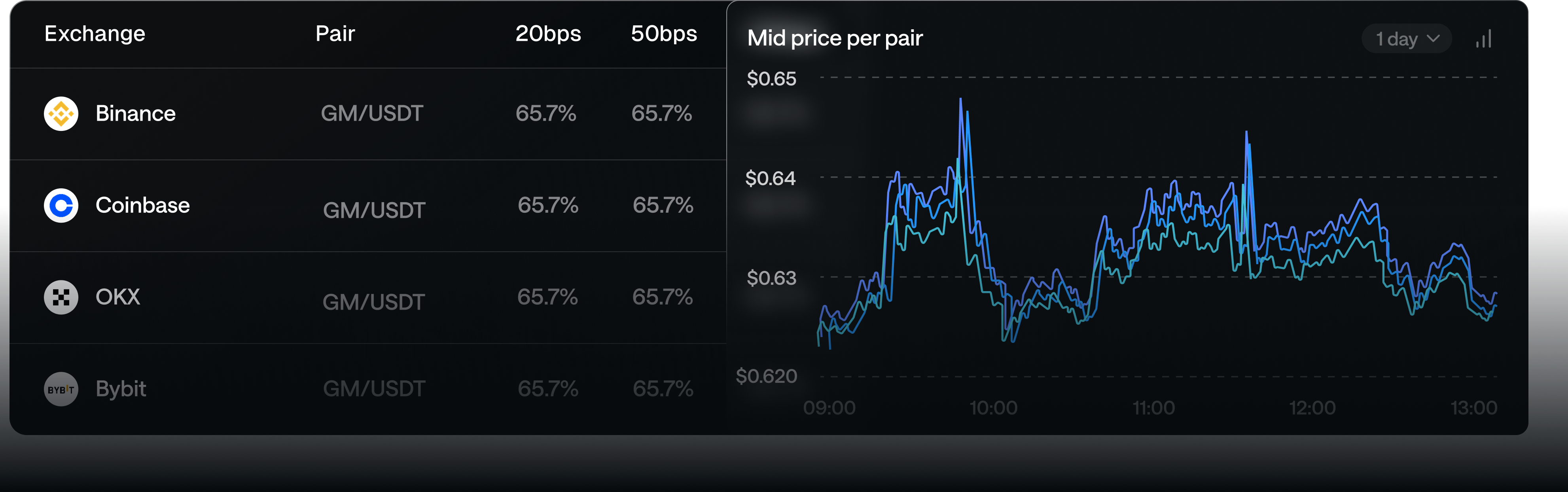
Task: Sort by the Pair column header
Action: click(x=335, y=34)
